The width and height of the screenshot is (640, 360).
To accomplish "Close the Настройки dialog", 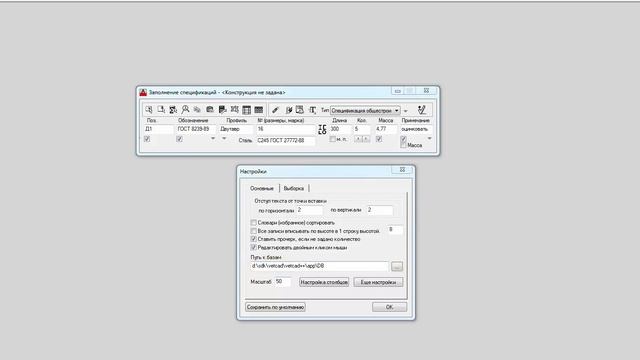I will point(402,170).
